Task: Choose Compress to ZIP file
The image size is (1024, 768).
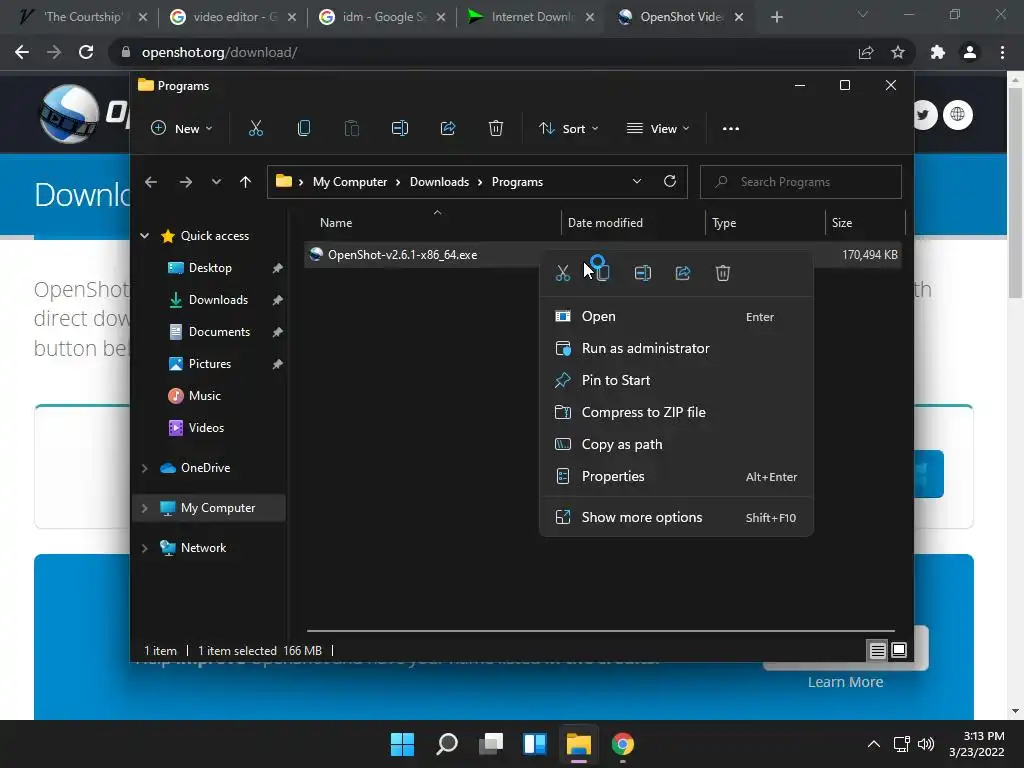Action: point(676,412)
